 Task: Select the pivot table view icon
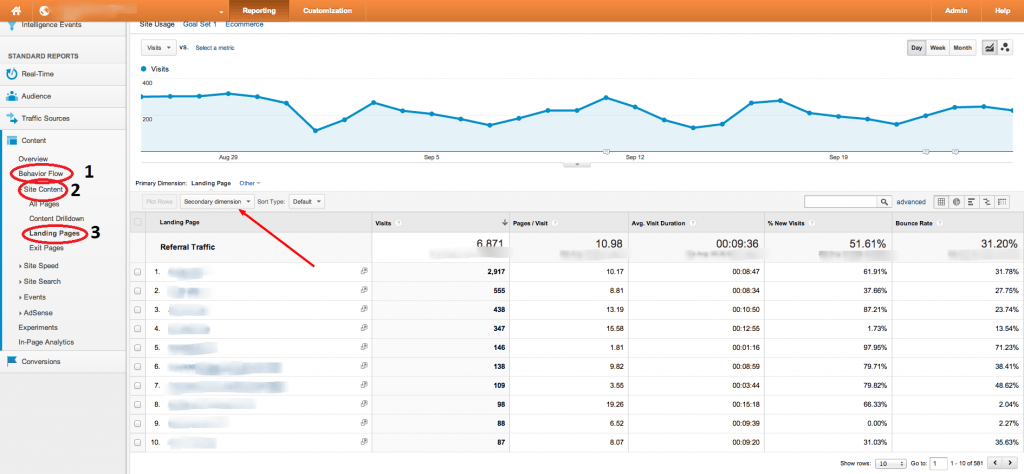[x=1002, y=201]
